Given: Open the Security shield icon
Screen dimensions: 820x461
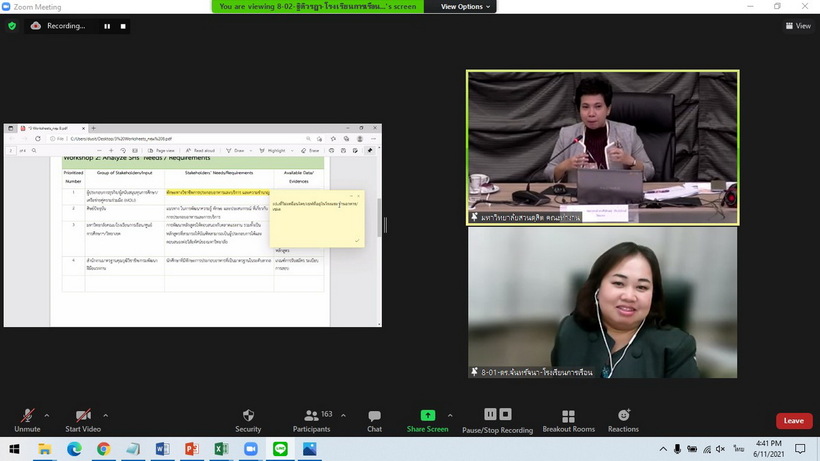Looking at the screenshot, I should point(248,416).
